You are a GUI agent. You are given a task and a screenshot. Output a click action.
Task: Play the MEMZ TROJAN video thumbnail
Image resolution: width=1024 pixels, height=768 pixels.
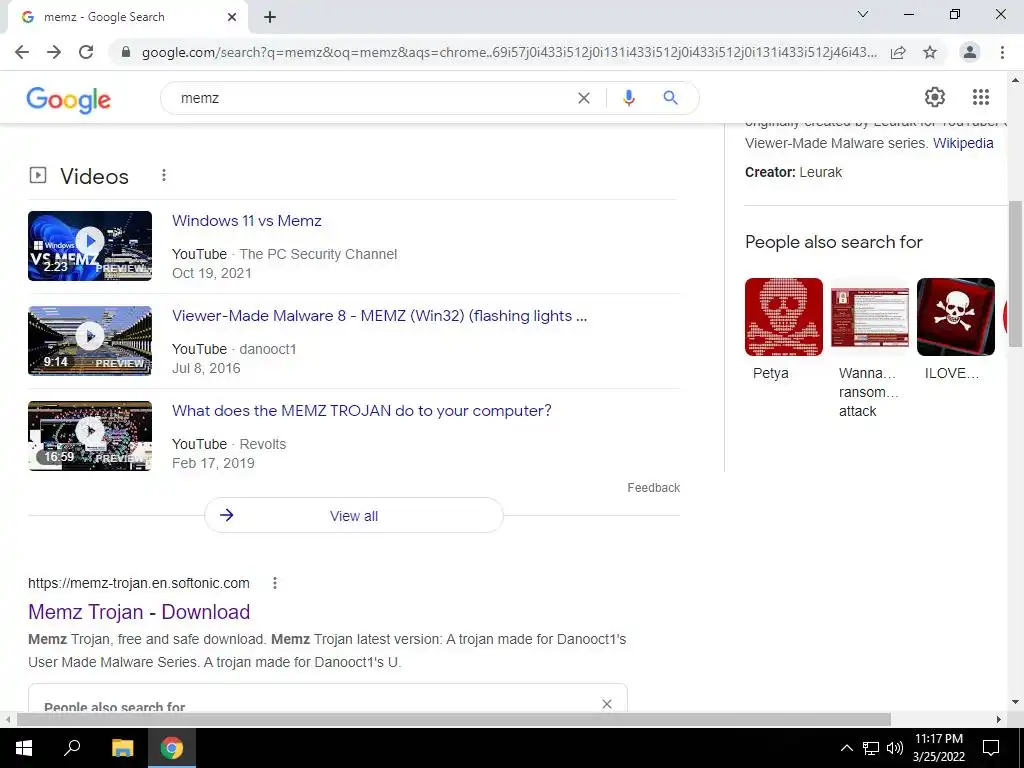(90, 436)
